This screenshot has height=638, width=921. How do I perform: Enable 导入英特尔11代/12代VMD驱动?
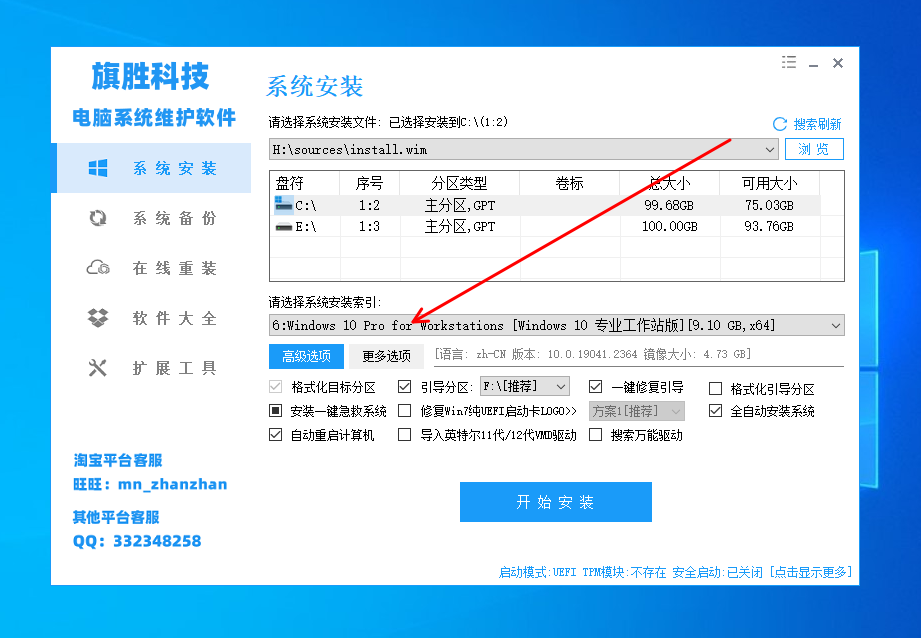tap(404, 434)
